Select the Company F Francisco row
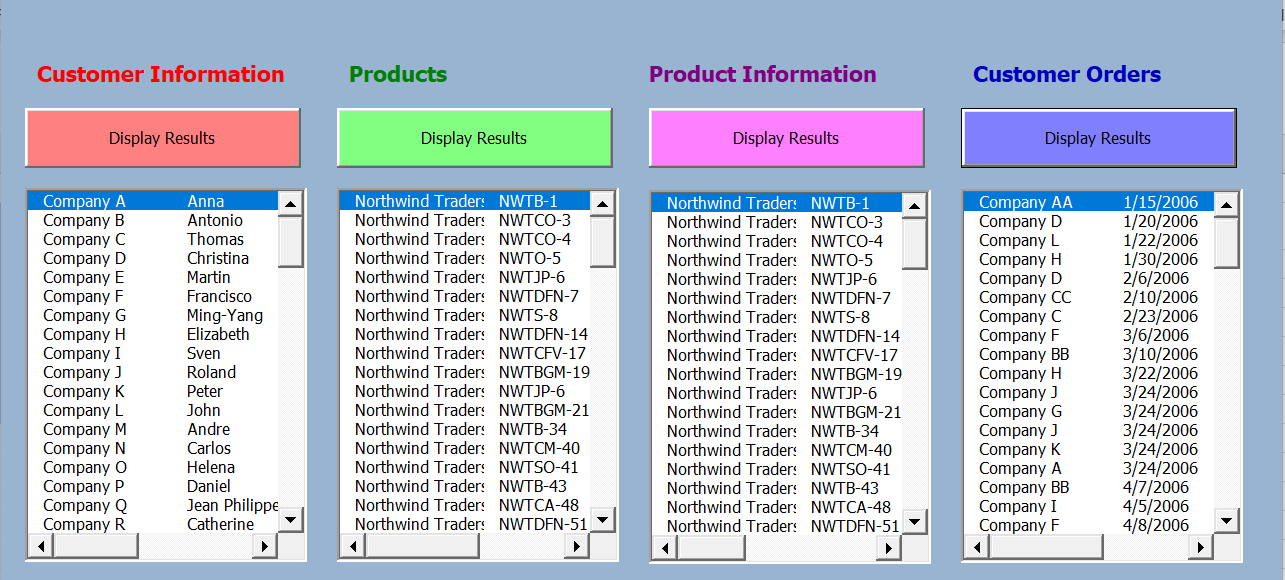Viewport: 1285px width, 580px height. coord(154,296)
